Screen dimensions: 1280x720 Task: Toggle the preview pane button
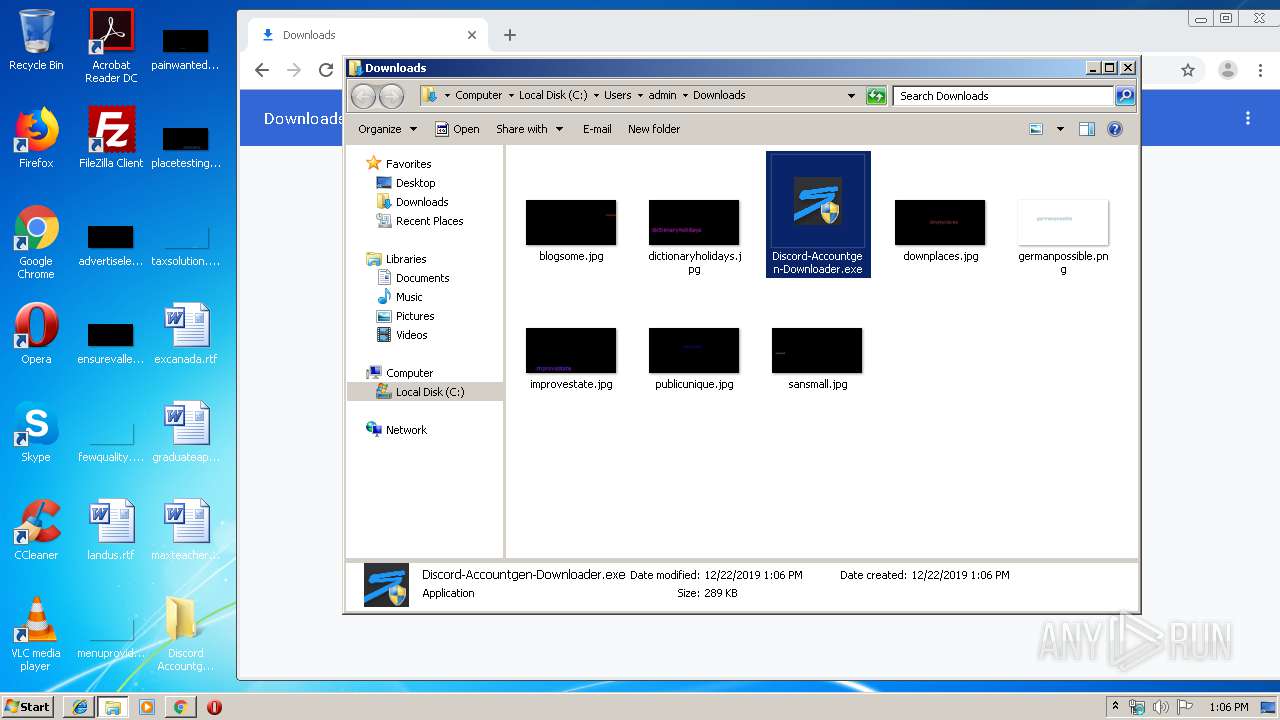point(1087,129)
